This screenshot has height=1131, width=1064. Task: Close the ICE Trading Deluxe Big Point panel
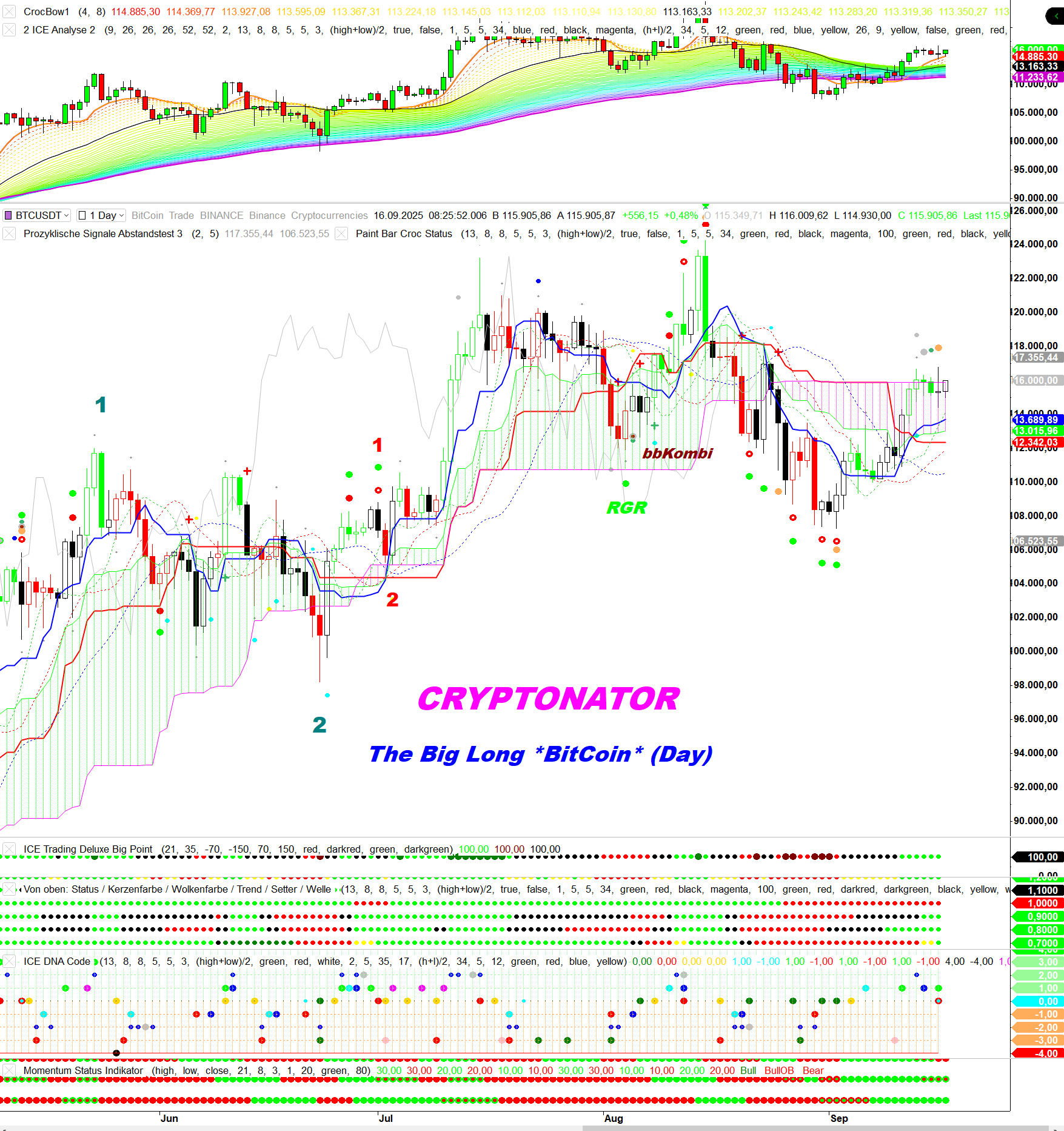[x=9, y=849]
